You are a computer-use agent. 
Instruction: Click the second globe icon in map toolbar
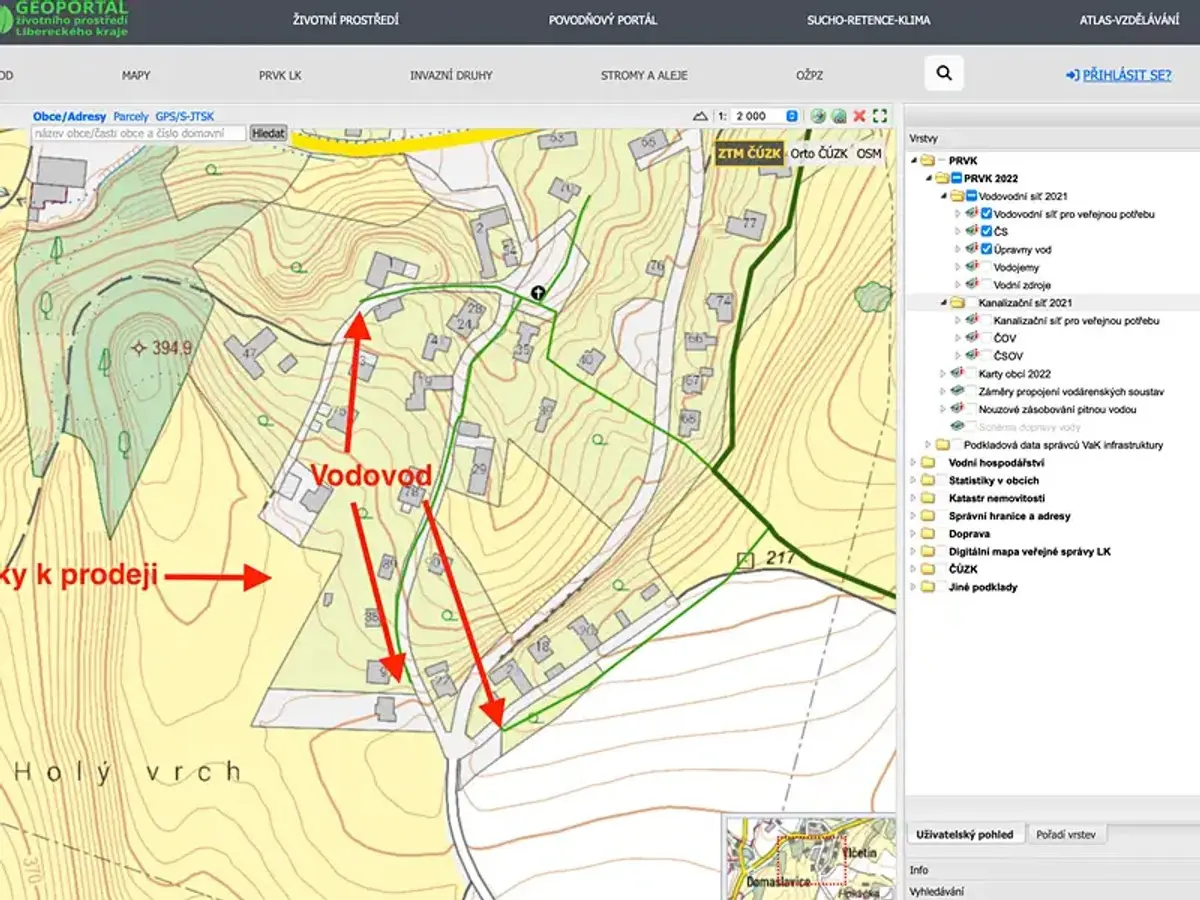[839, 116]
